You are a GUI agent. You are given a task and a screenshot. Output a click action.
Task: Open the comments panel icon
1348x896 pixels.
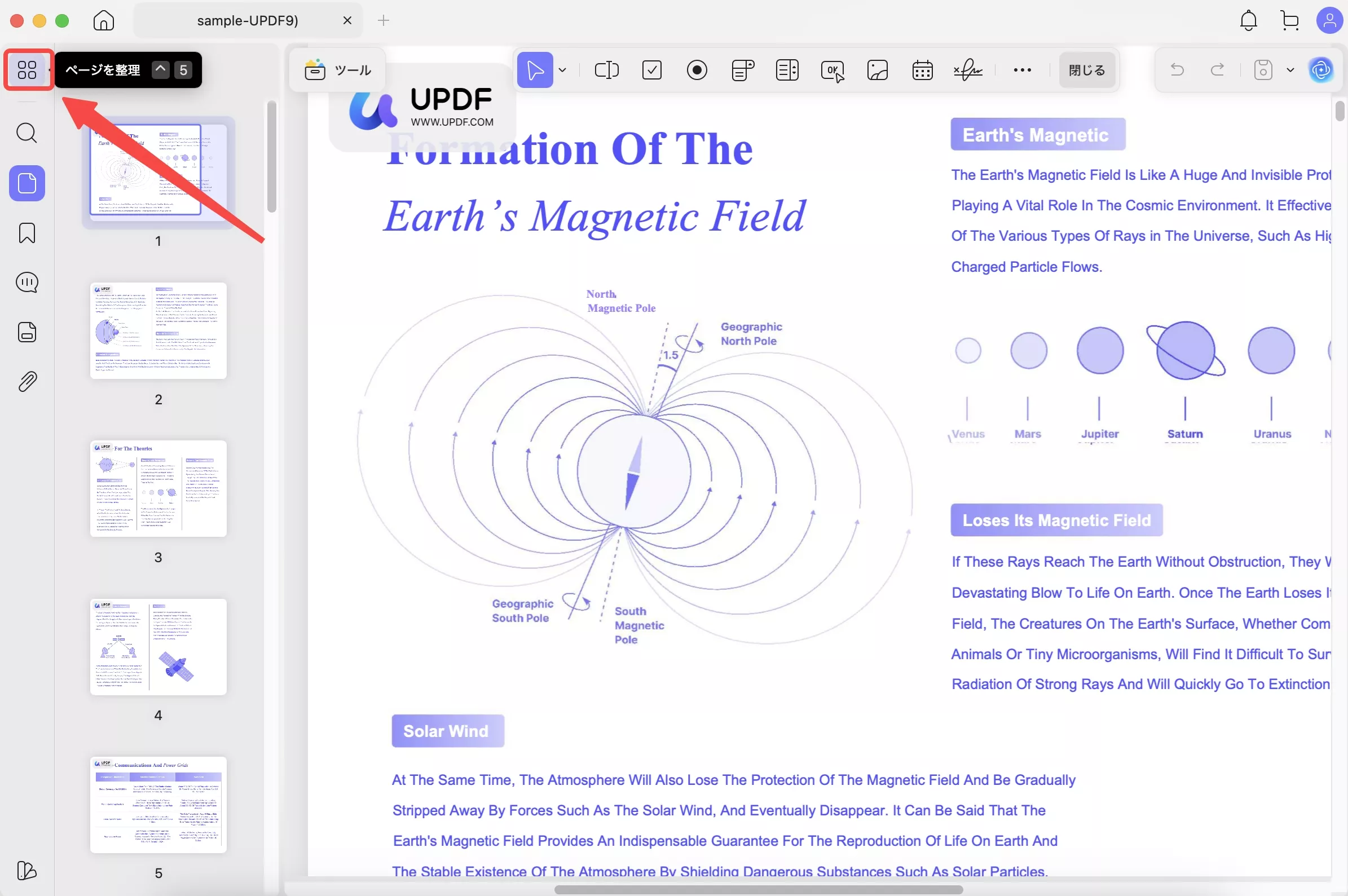pyautogui.click(x=27, y=283)
